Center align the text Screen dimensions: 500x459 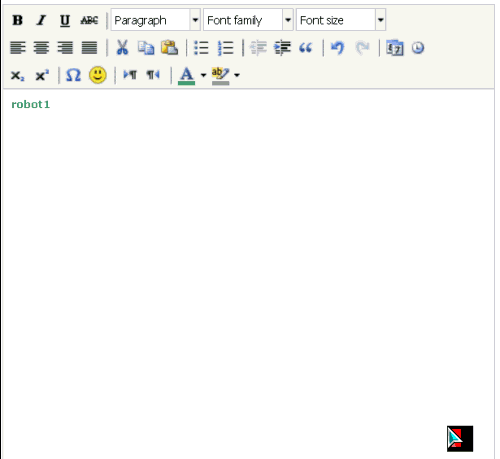[41, 48]
